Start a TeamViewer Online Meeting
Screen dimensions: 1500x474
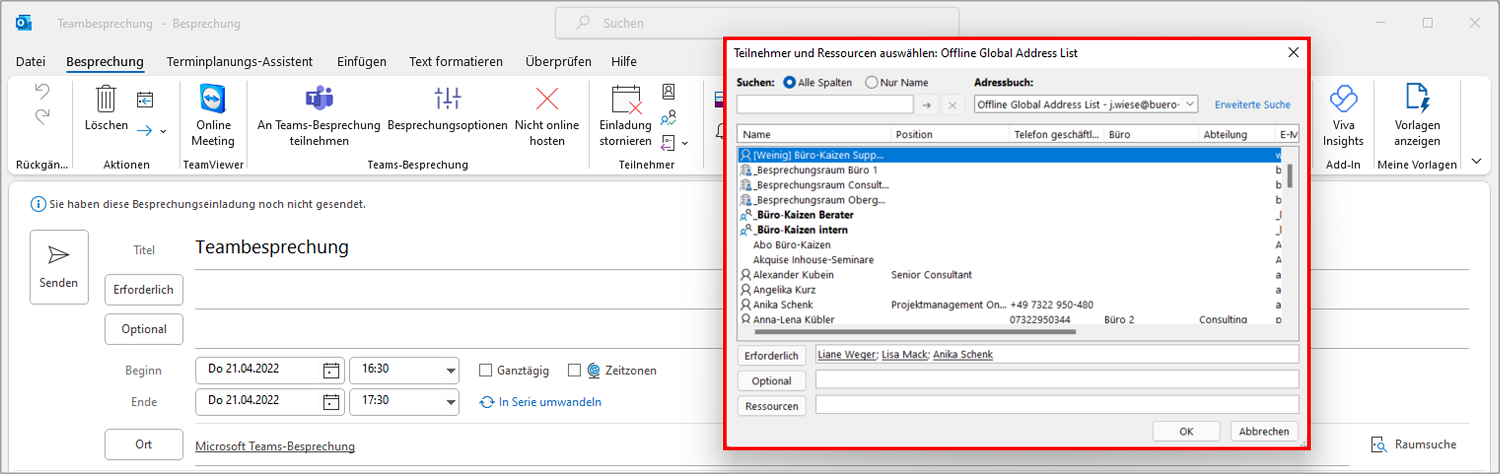213,116
